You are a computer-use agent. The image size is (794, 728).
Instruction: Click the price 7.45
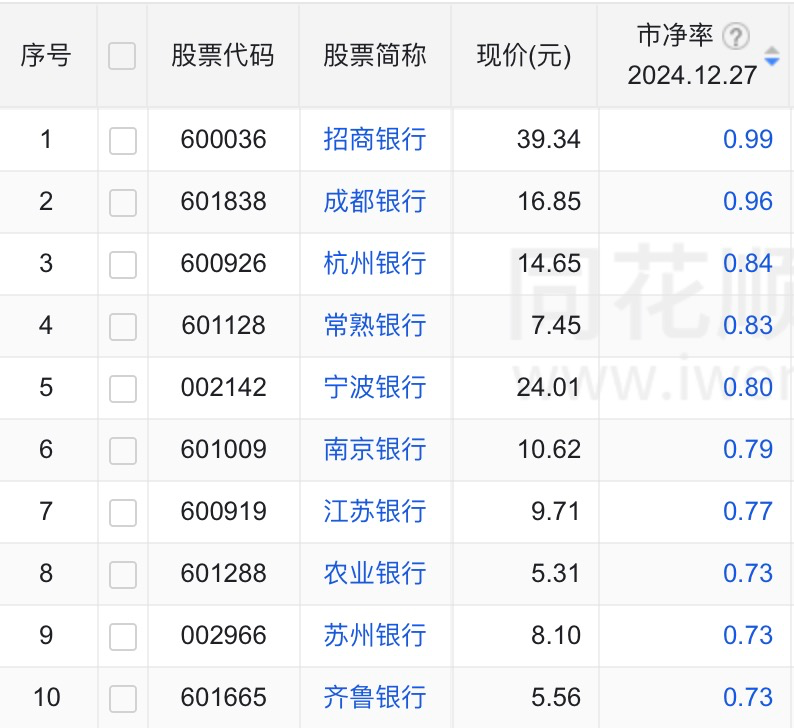pyautogui.click(x=556, y=326)
